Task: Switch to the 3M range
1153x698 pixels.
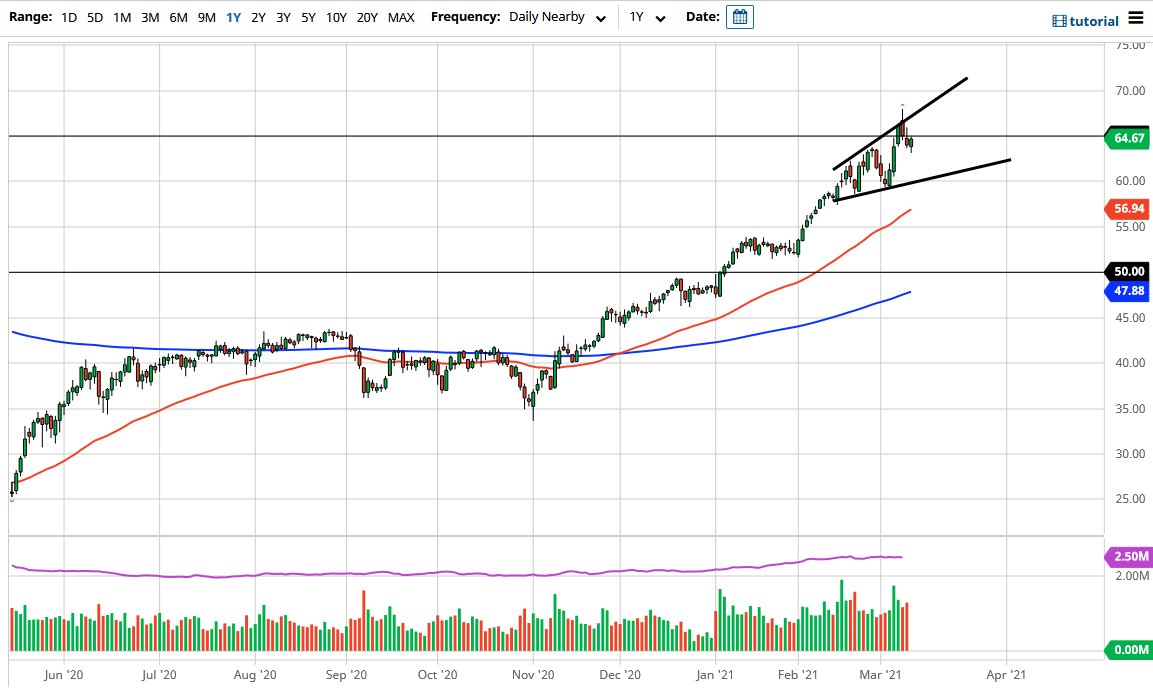Action: 148,17
